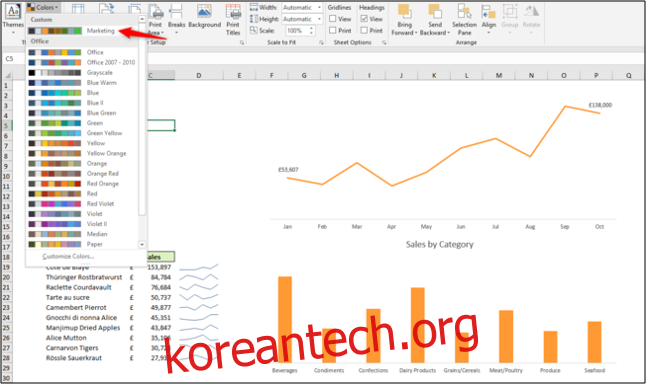Image resolution: width=646 pixels, height=384 pixels.
Task: Select the Bring Forward icon
Action: 404,12
